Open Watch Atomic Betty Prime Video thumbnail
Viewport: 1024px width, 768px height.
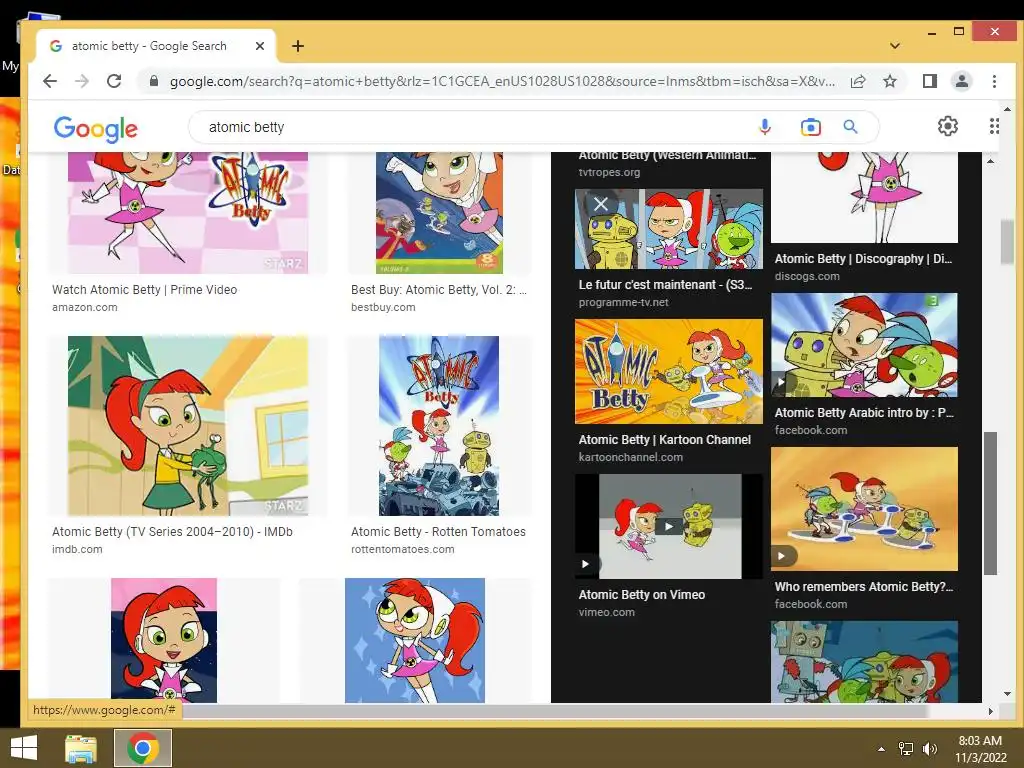[187, 213]
